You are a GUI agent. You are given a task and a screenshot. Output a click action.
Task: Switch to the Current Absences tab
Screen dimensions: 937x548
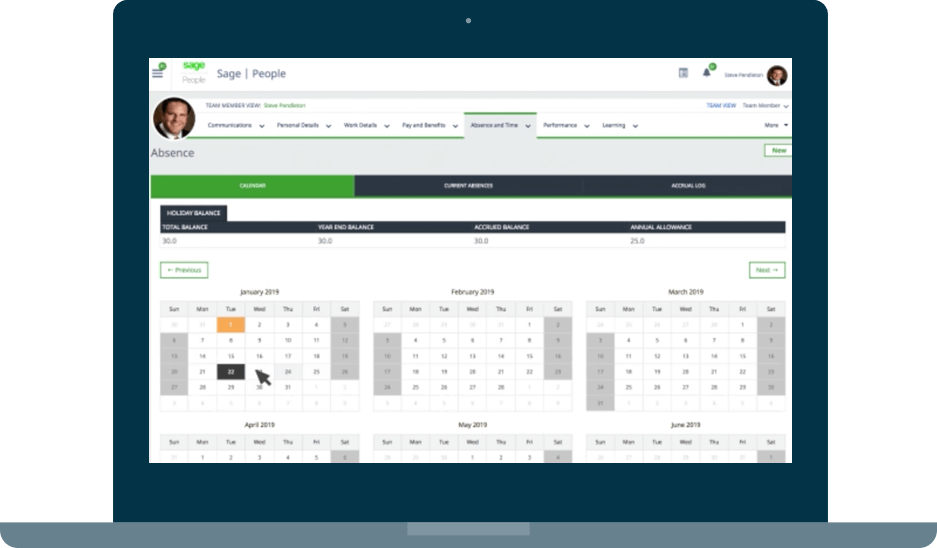468,186
